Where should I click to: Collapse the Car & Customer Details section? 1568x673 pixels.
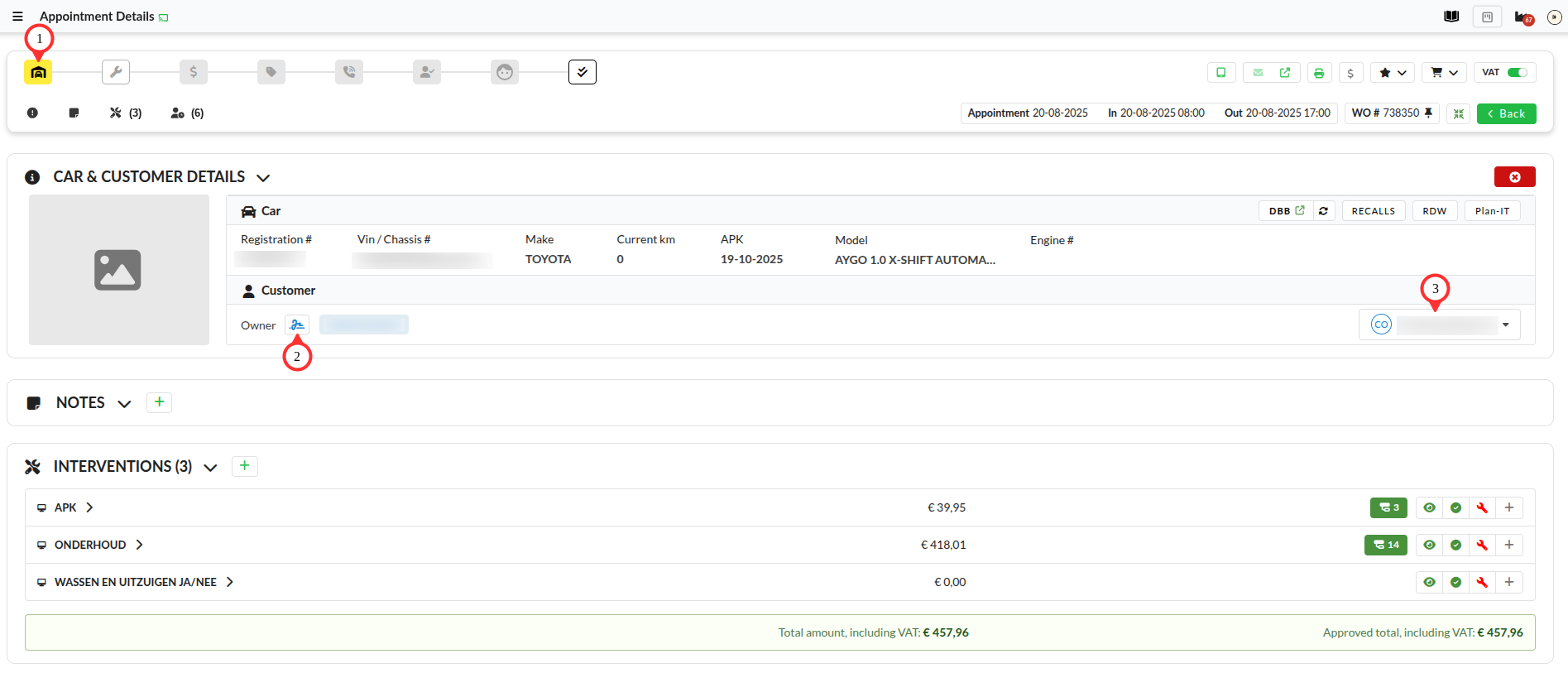pos(263,177)
